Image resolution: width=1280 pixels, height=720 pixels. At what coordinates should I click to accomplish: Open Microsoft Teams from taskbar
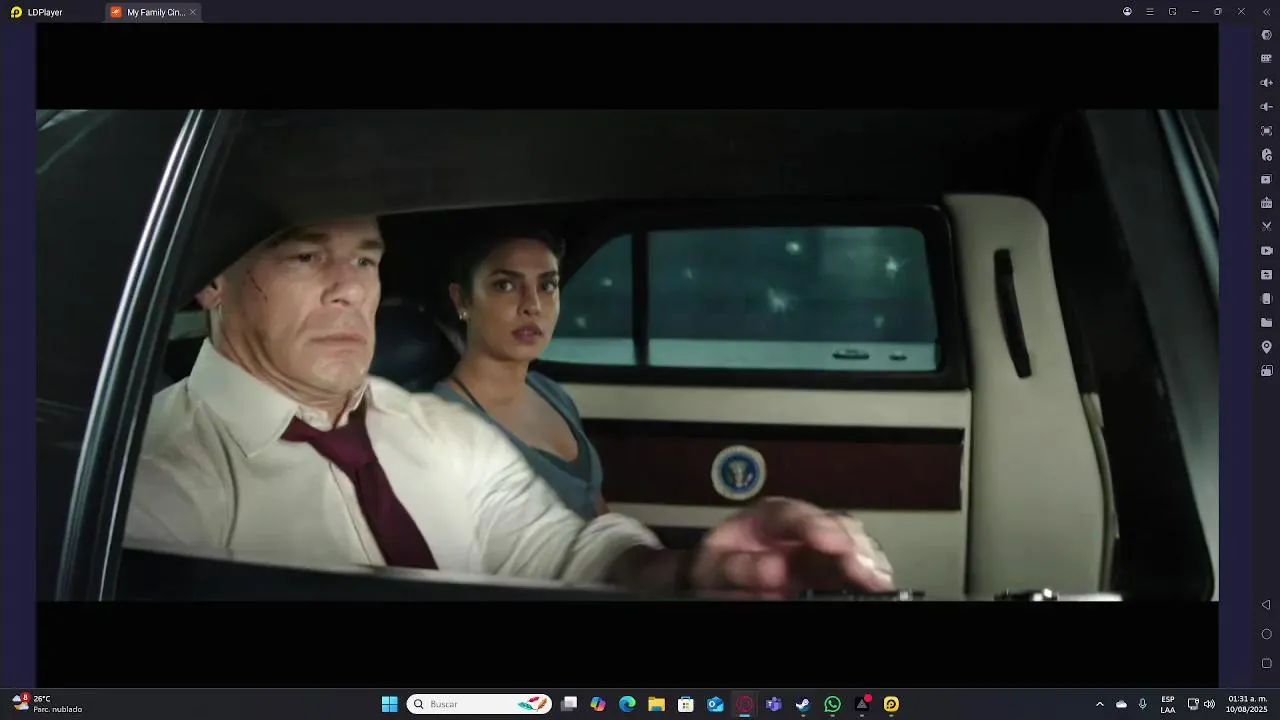coord(773,704)
